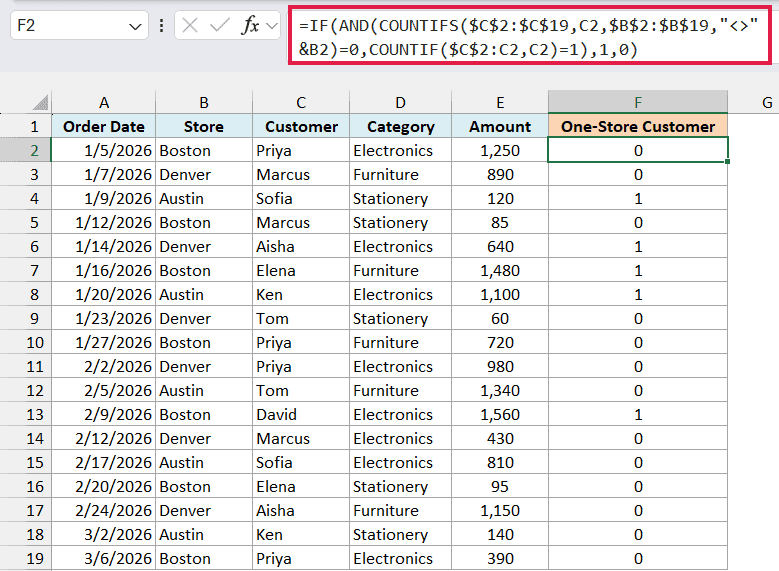Viewport: 779px width, 571px height.
Task: Click the Tom cell in row 12
Action: pyautogui.click(x=301, y=390)
